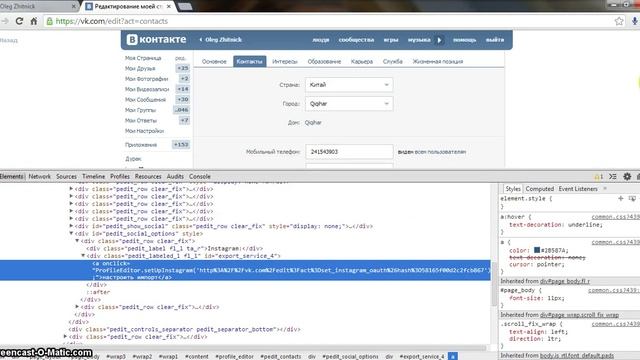Image resolution: width=640 pixels, height=360 pixels.
Task: Click the игры header link
Action: click(x=391, y=40)
